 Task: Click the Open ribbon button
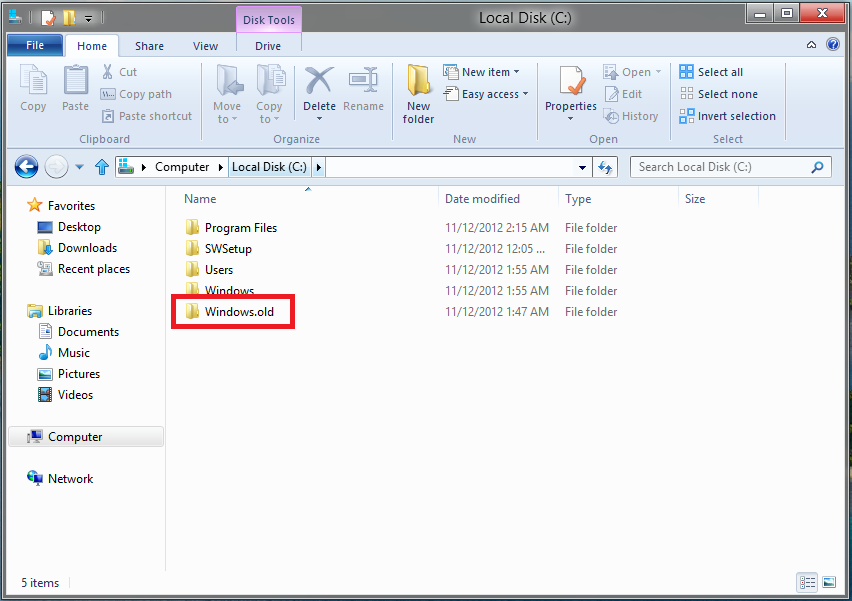click(x=632, y=72)
